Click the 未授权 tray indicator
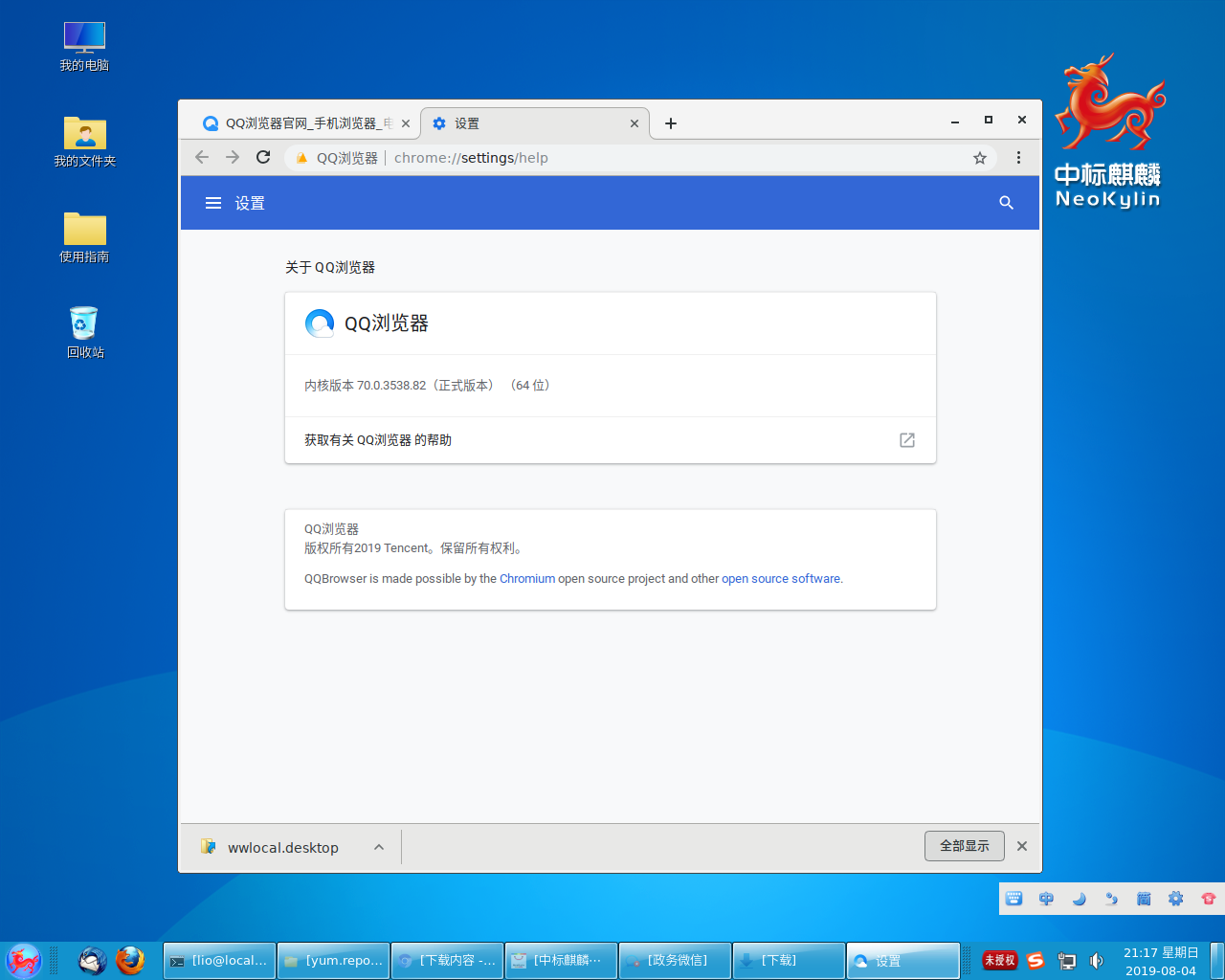 [999, 960]
